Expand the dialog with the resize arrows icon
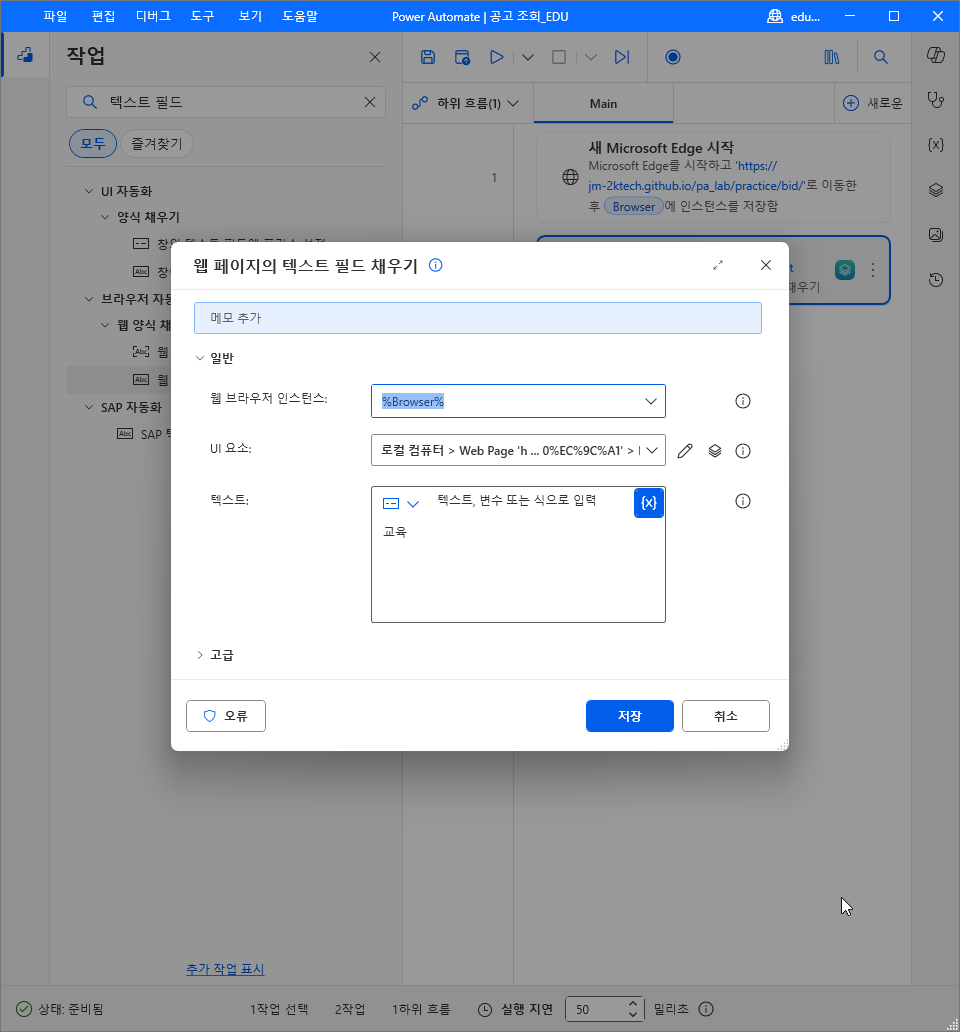Image resolution: width=960 pixels, height=1032 pixels. (x=718, y=265)
